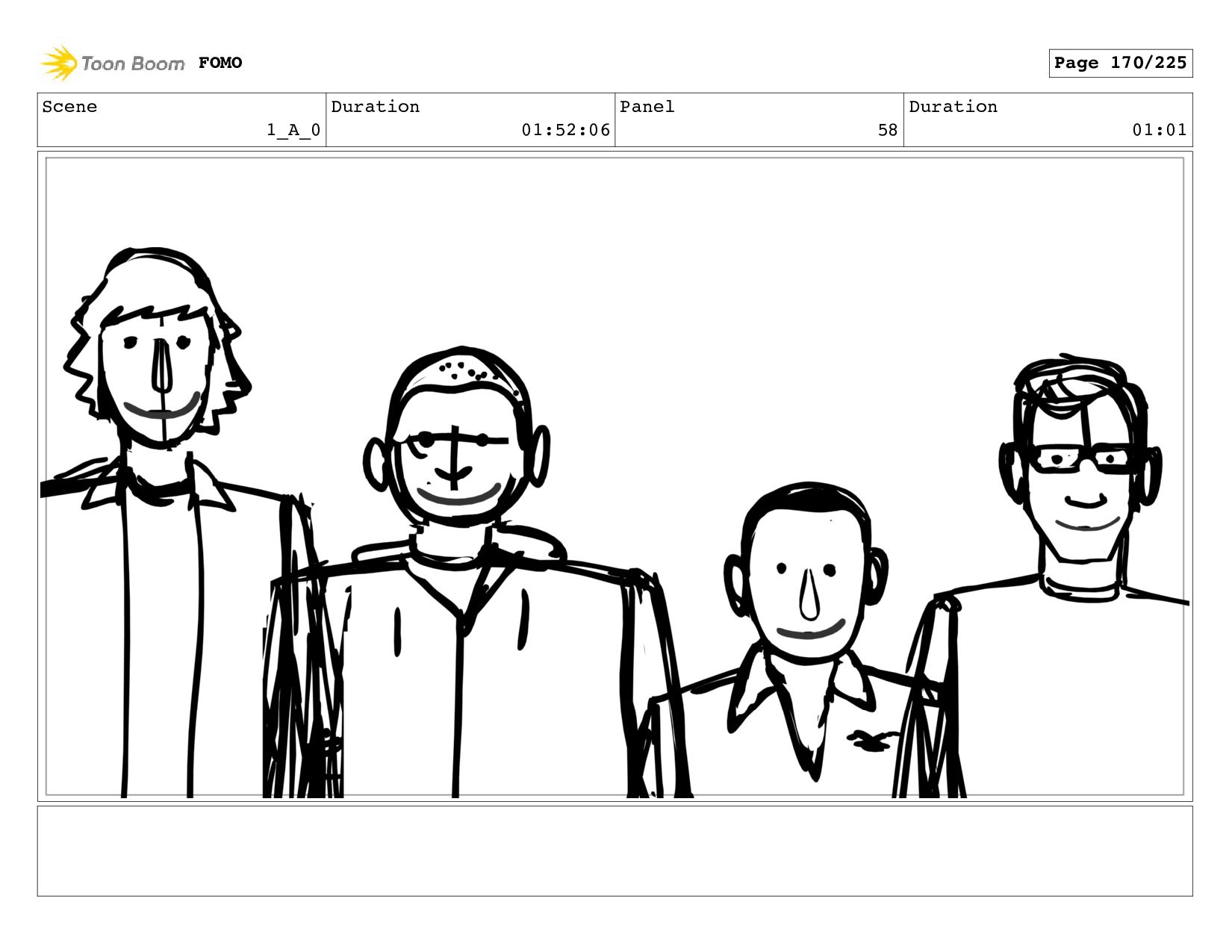Viewport: 1232px width, 952px height.
Task: Click the Toon Boom logo
Action: (x=112, y=63)
